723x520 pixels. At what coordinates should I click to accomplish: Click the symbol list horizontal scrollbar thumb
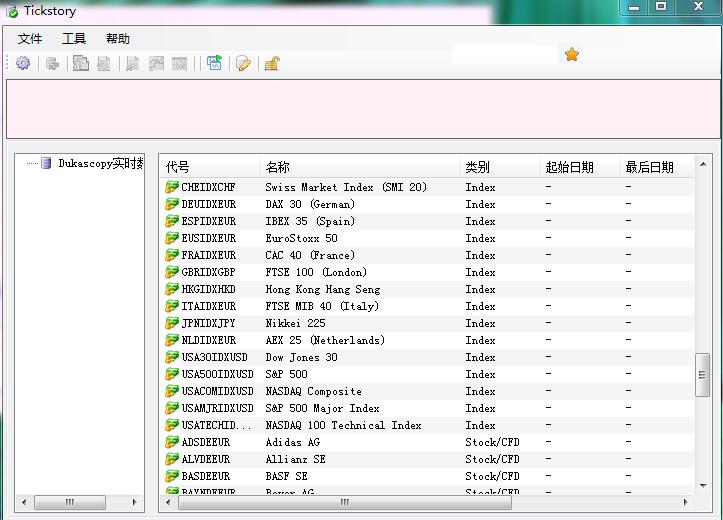(x=345, y=502)
